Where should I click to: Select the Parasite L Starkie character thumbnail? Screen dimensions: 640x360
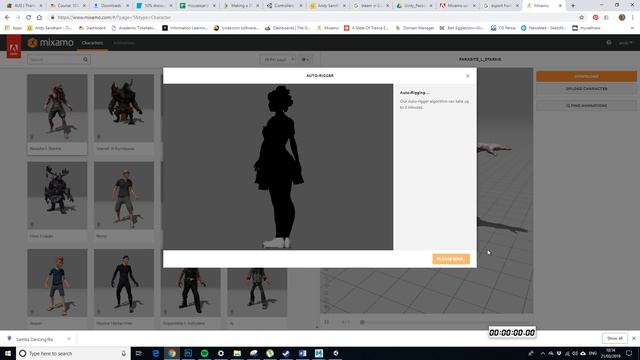pos(57,108)
